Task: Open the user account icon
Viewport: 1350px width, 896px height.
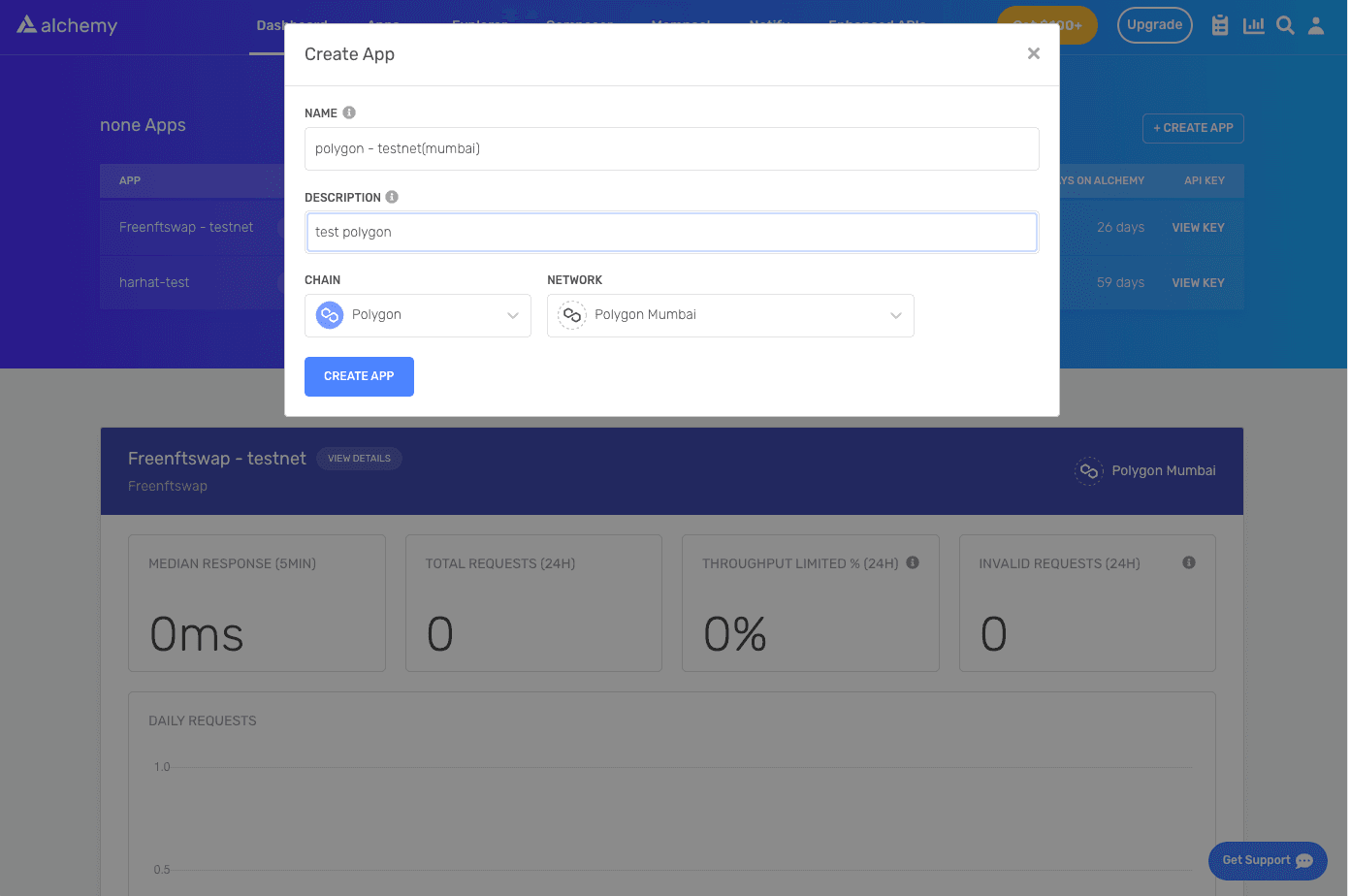Action: point(1316,25)
